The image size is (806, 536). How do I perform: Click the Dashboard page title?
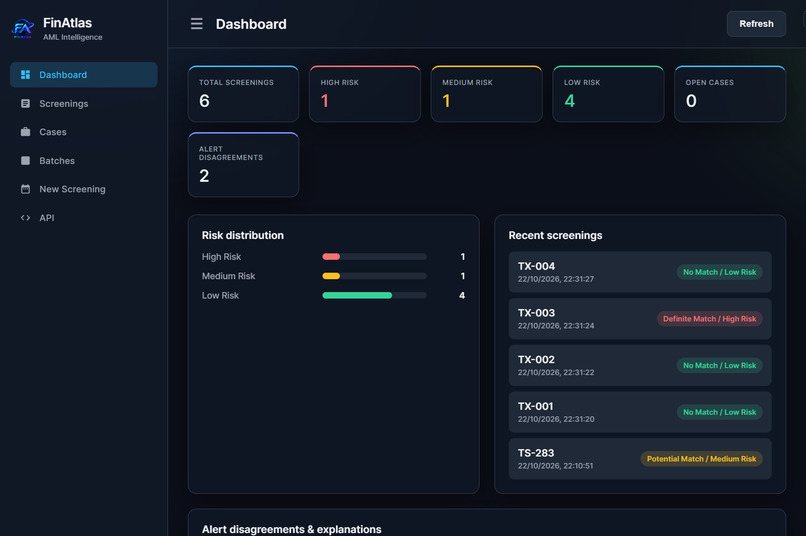251,24
